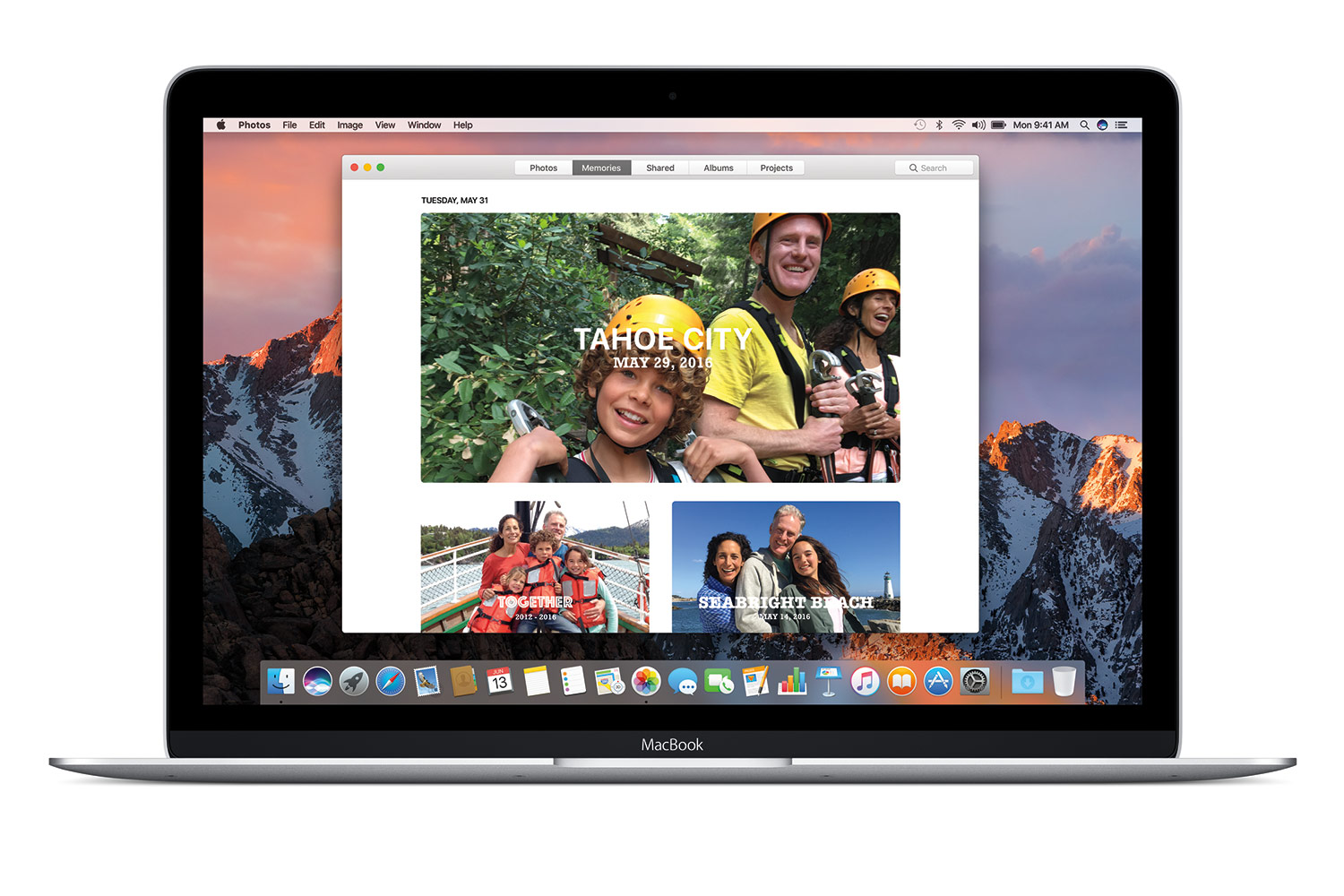The height and width of the screenshot is (896, 1344).
Task: Open the View menu
Action: pyautogui.click(x=385, y=125)
